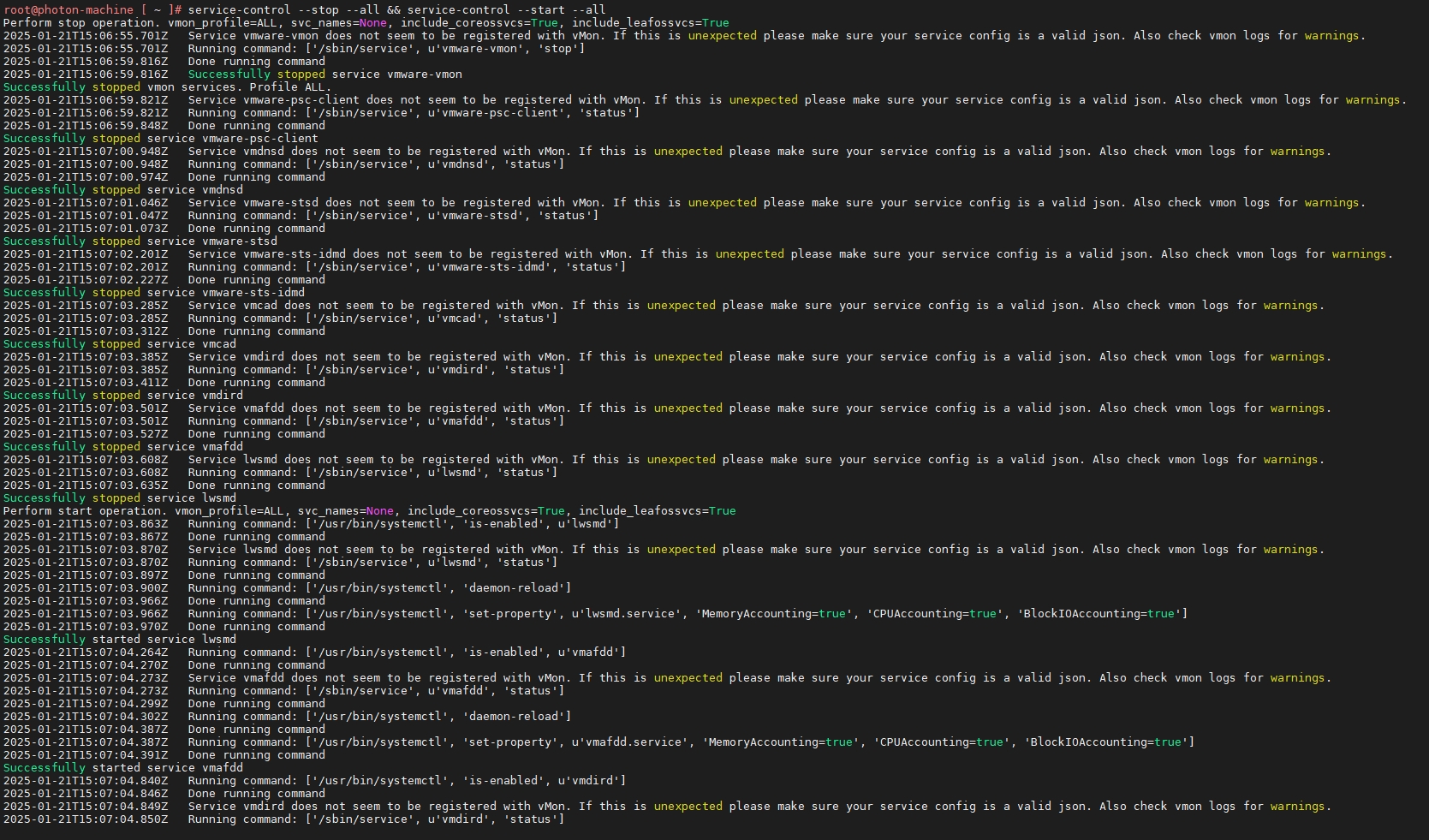Click 'Successfully stopped service vmware-psc-client' message
1429x840 pixels.
(x=160, y=139)
